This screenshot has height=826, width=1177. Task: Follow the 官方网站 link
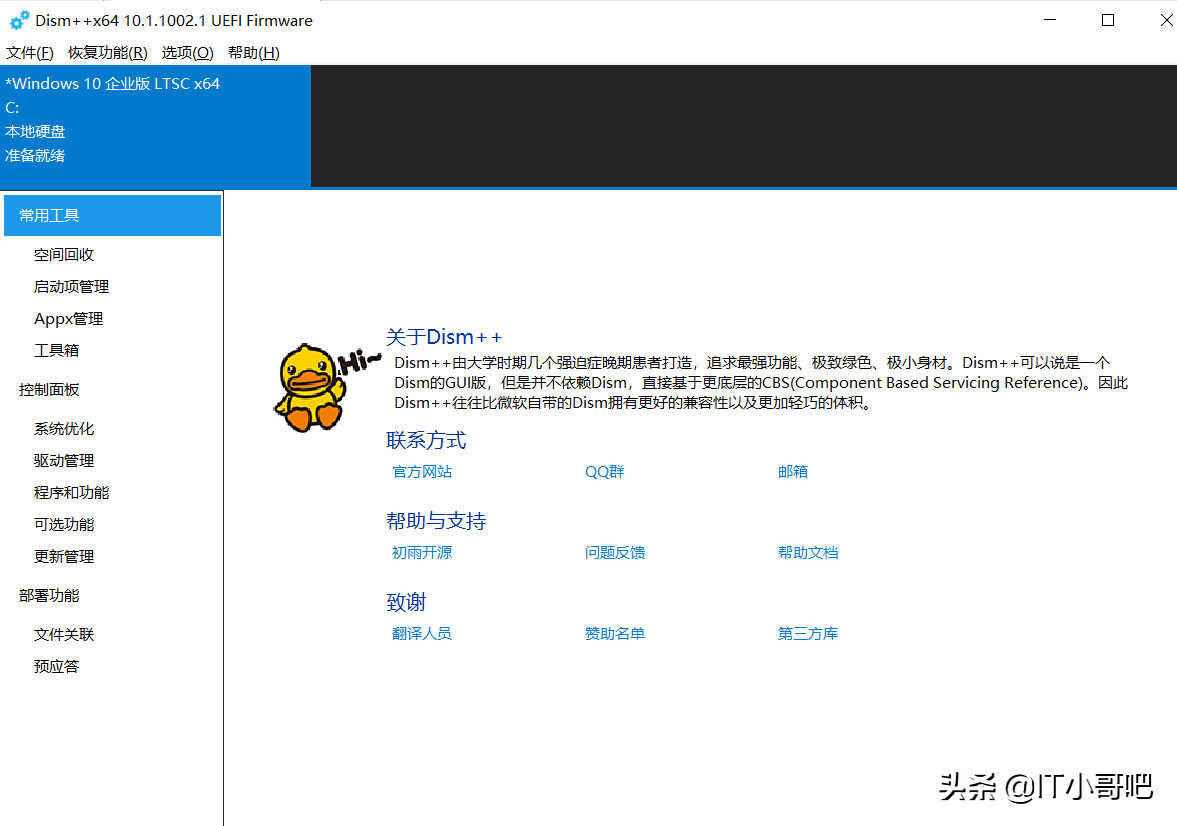[x=422, y=472]
